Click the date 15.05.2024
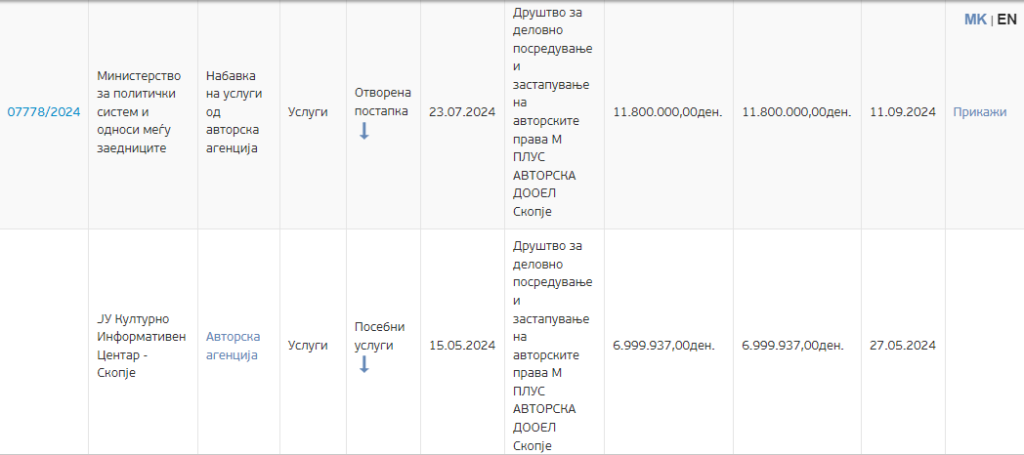Image resolution: width=1024 pixels, height=455 pixels. click(462, 346)
